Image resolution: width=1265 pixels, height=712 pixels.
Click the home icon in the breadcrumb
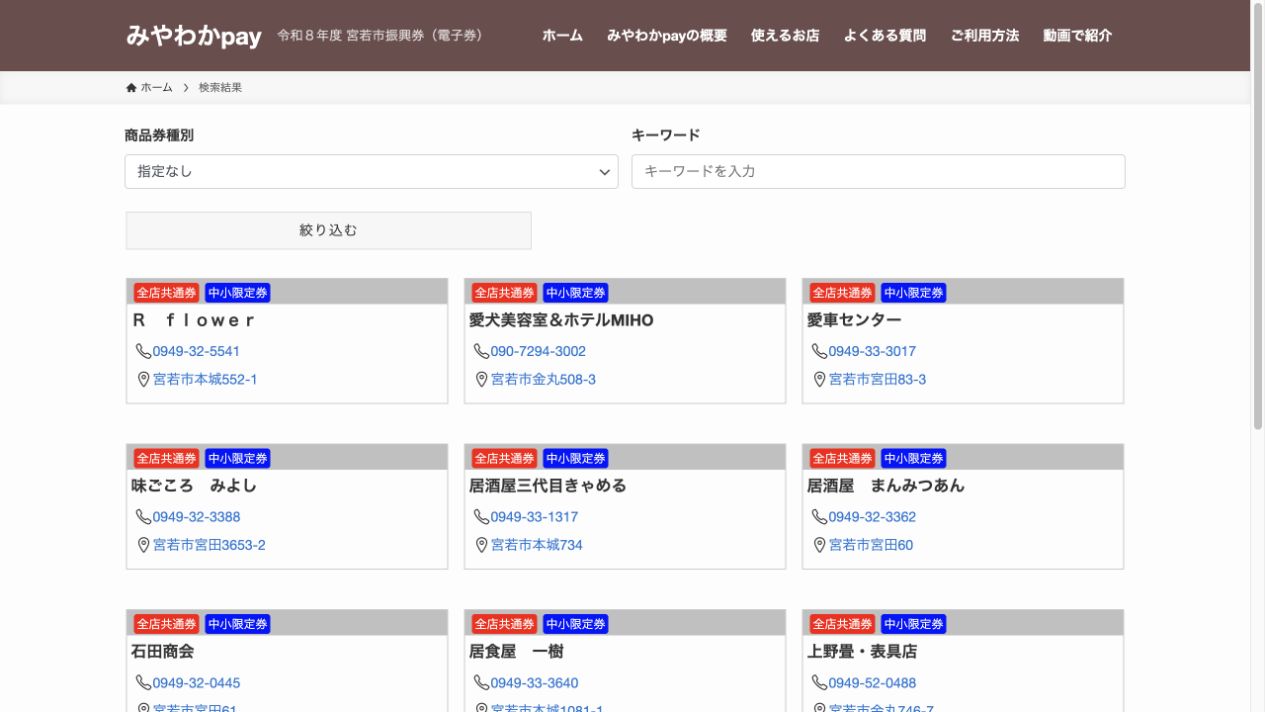pyautogui.click(x=131, y=88)
